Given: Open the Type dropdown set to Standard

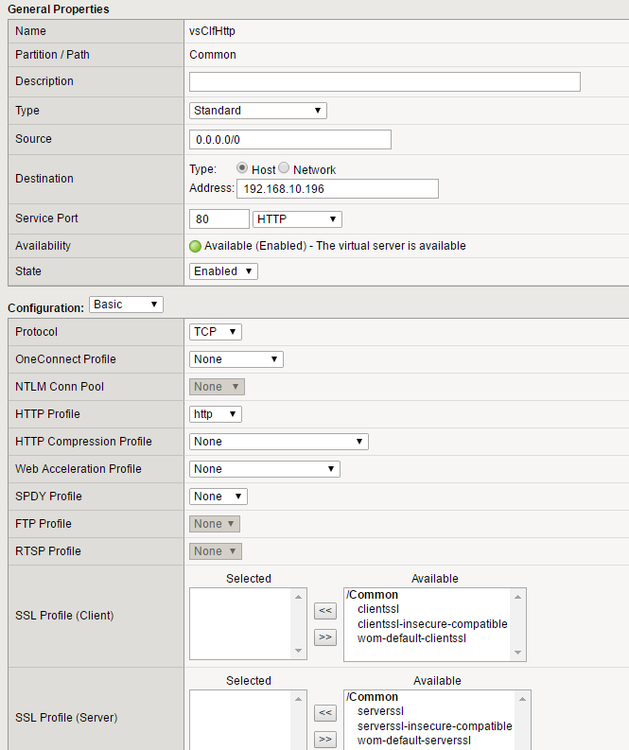Looking at the screenshot, I should pos(258,111).
